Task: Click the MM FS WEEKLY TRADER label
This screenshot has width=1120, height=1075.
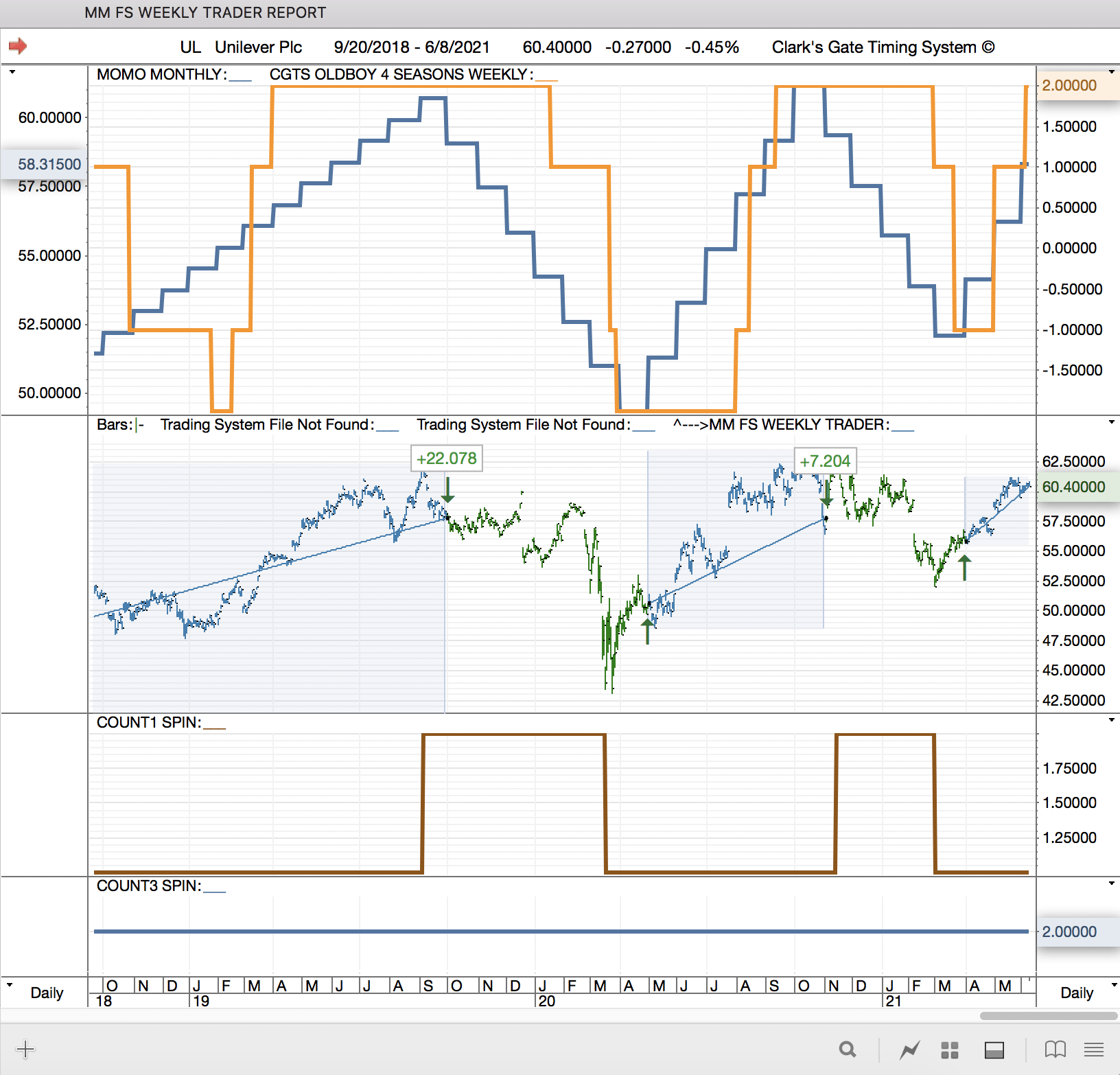Action: point(799,424)
